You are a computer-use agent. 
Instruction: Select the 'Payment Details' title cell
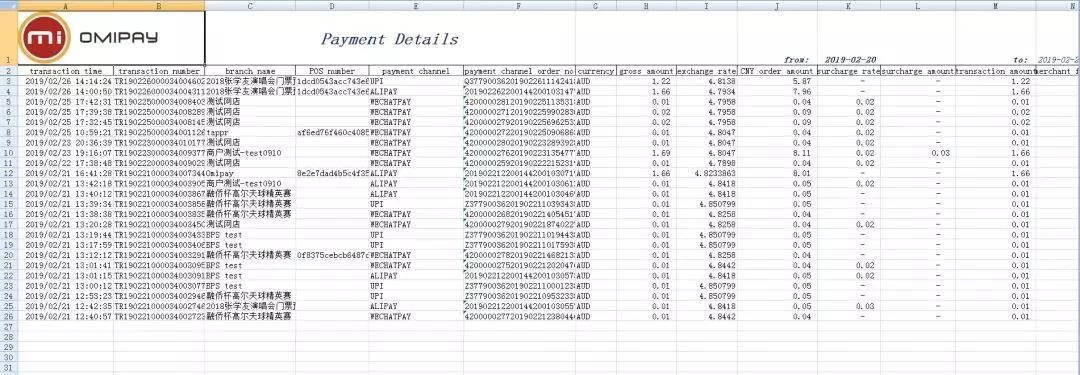click(x=390, y=39)
